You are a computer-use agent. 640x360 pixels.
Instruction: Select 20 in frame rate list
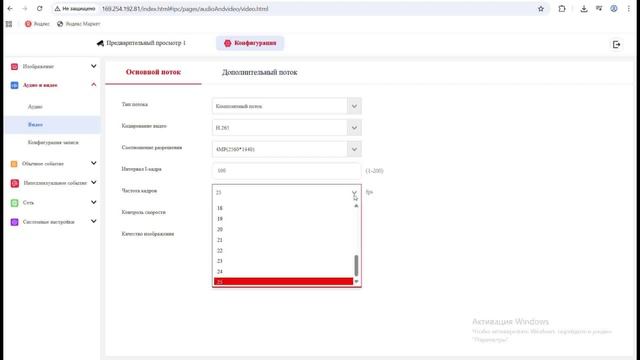pos(283,229)
